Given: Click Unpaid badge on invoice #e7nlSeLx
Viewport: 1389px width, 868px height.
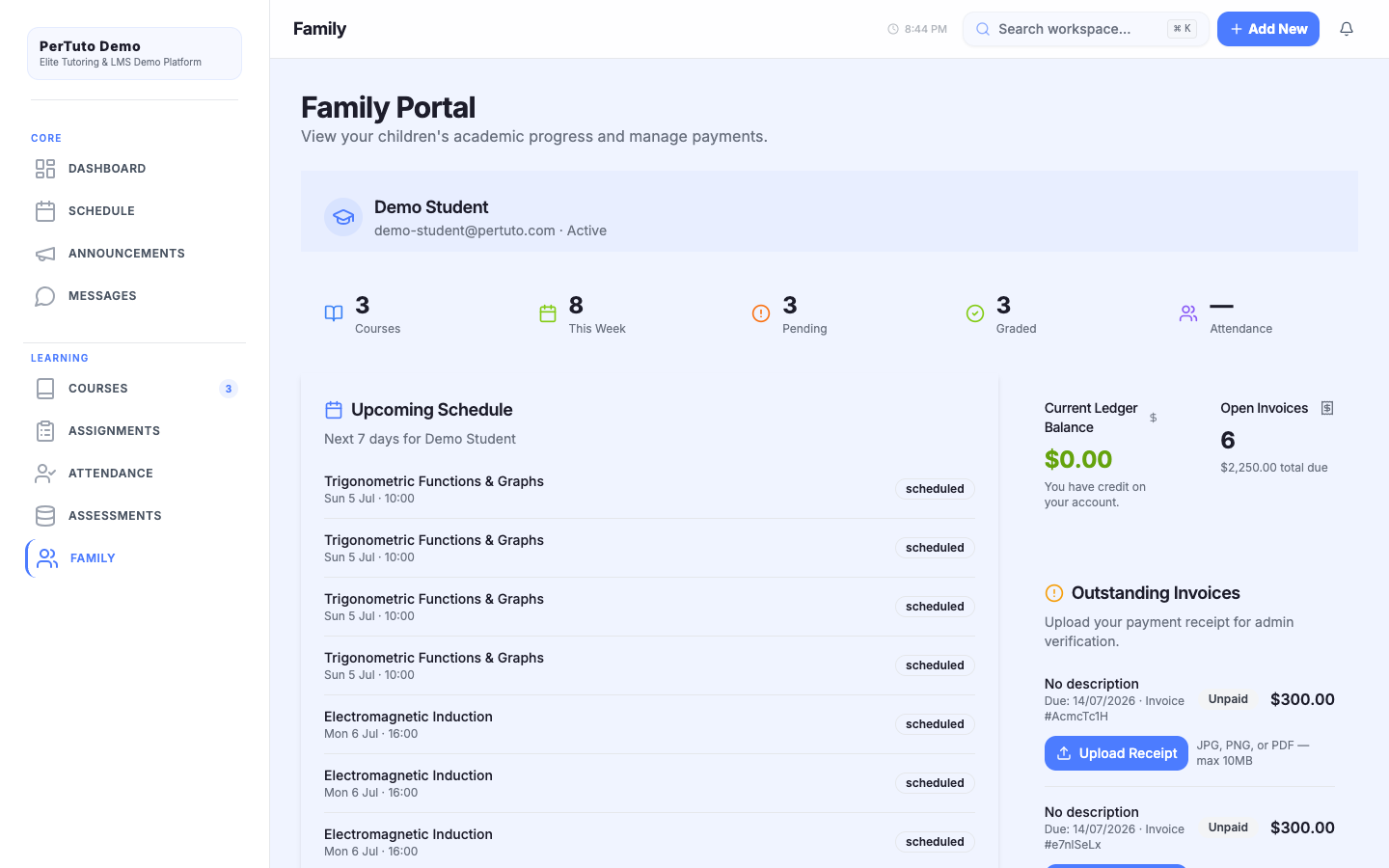Looking at the screenshot, I should [x=1228, y=827].
